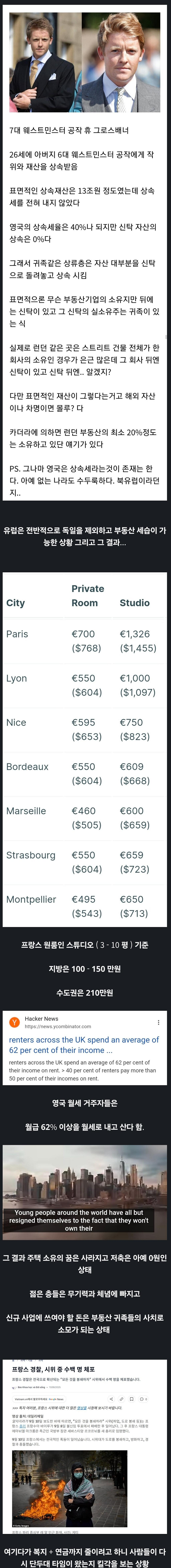Click the share icon in the French article toolbar

click(x=111, y=1399)
